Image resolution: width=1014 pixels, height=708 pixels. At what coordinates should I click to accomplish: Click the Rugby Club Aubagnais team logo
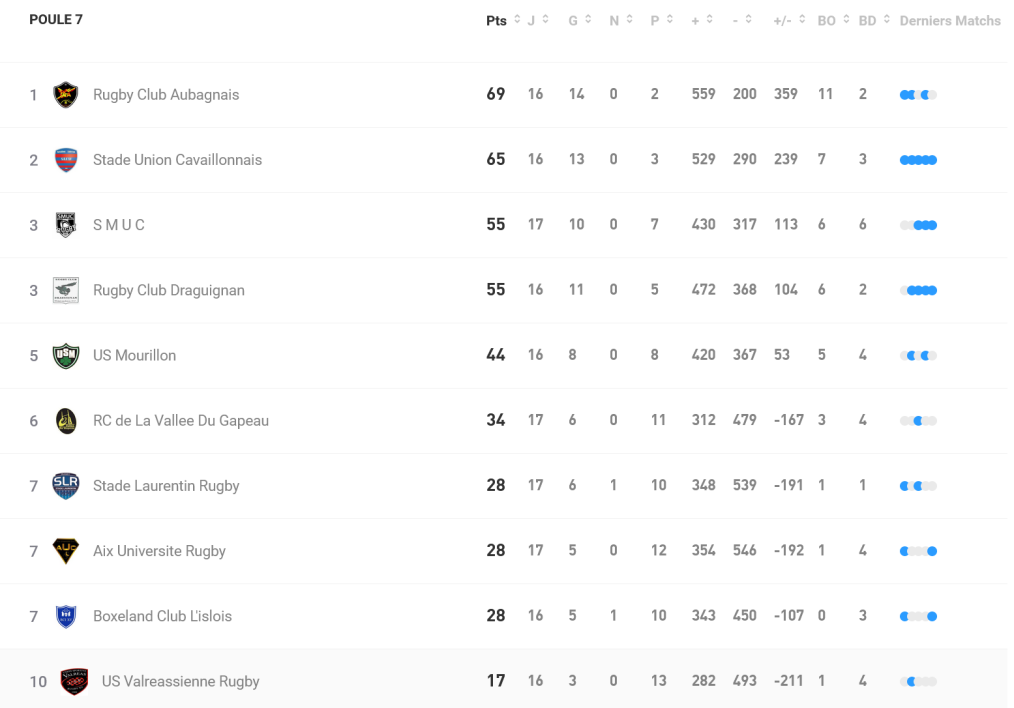(66, 95)
